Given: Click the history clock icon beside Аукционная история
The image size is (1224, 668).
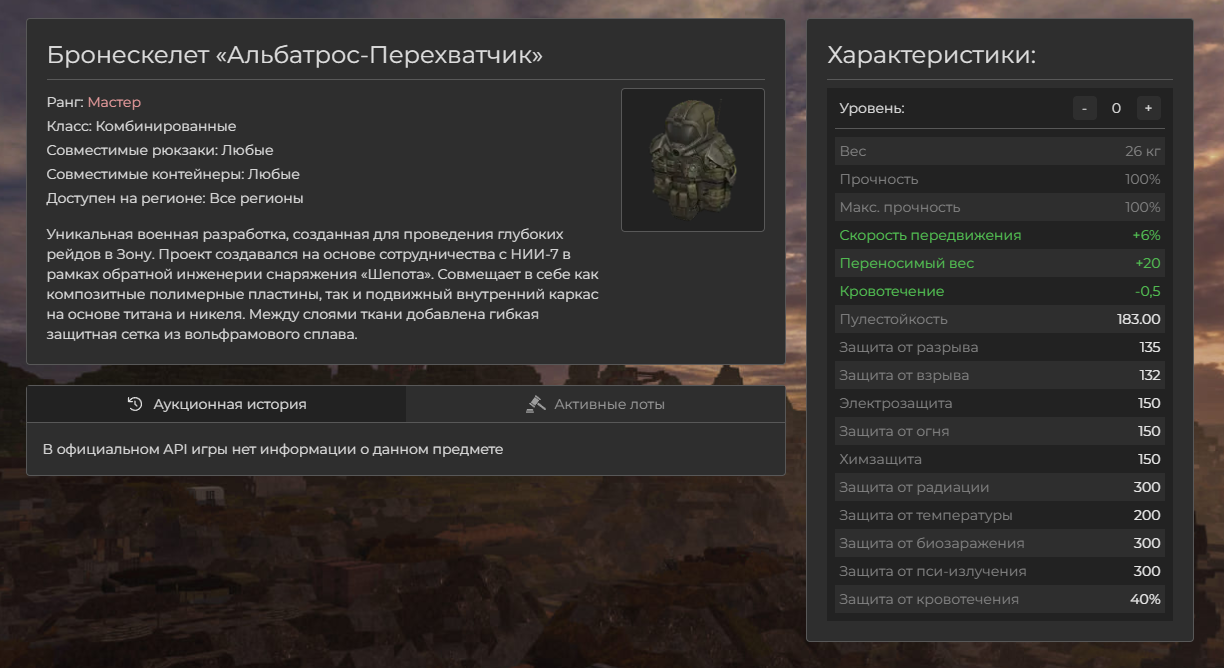Looking at the screenshot, I should coord(135,404).
